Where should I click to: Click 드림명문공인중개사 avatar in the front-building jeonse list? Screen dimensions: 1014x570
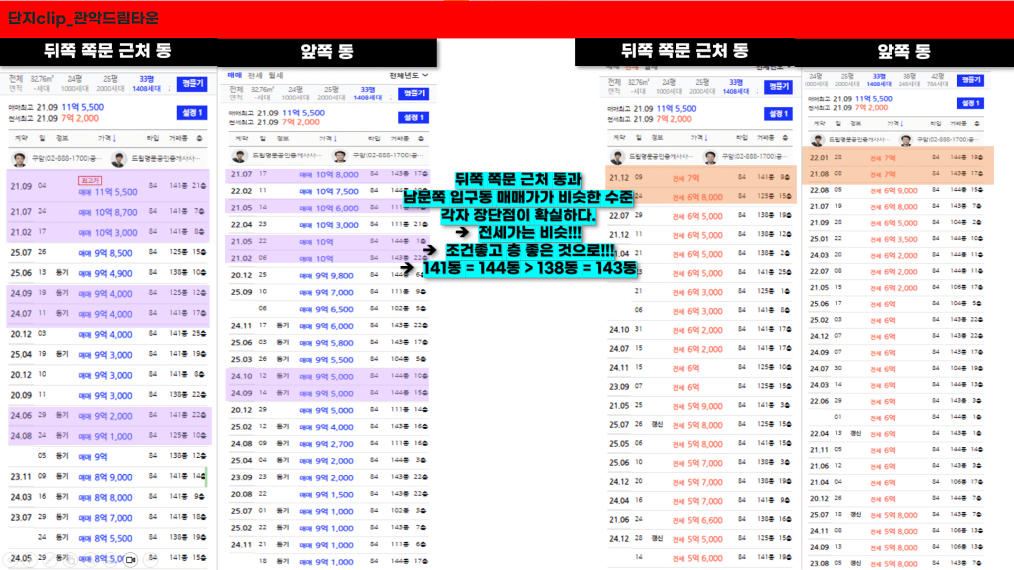[818, 140]
